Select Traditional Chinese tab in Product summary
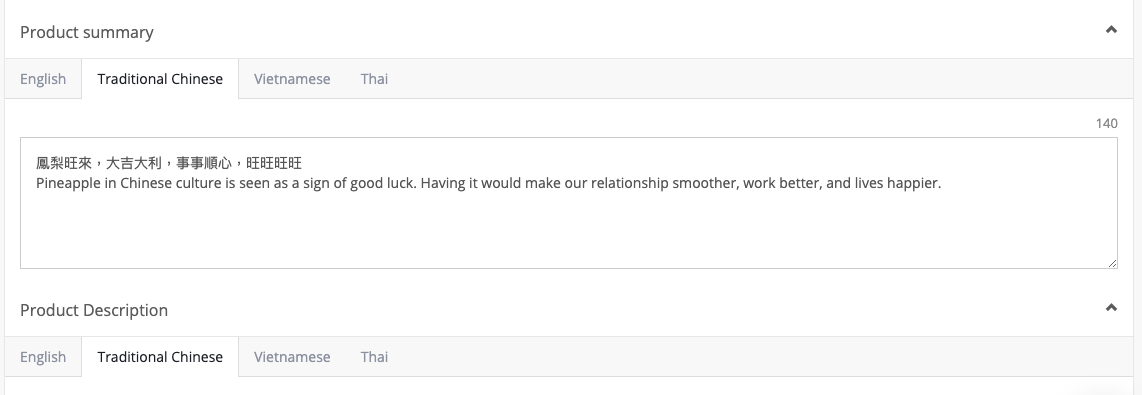 pos(160,79)
